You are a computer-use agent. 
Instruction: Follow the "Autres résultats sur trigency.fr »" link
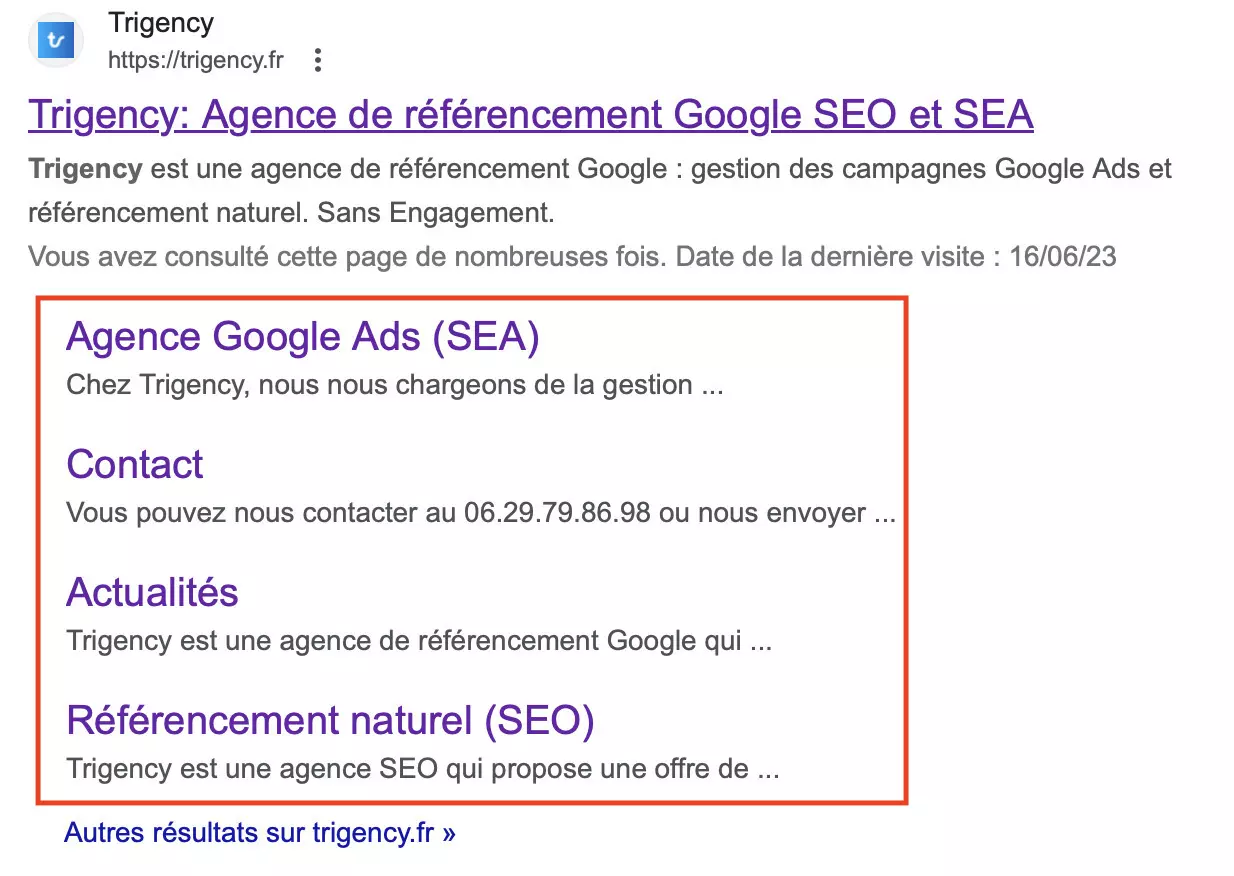click(x=259, y=832)
